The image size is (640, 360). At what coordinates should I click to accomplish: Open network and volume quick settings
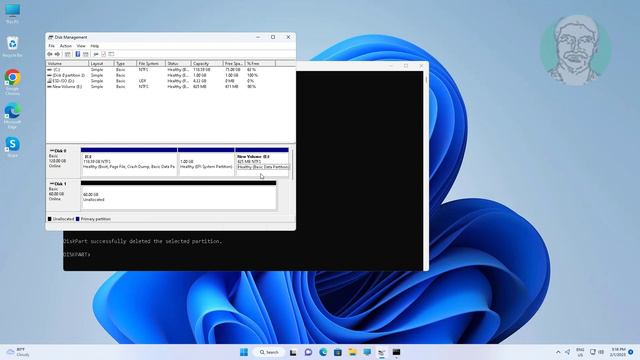597,352
